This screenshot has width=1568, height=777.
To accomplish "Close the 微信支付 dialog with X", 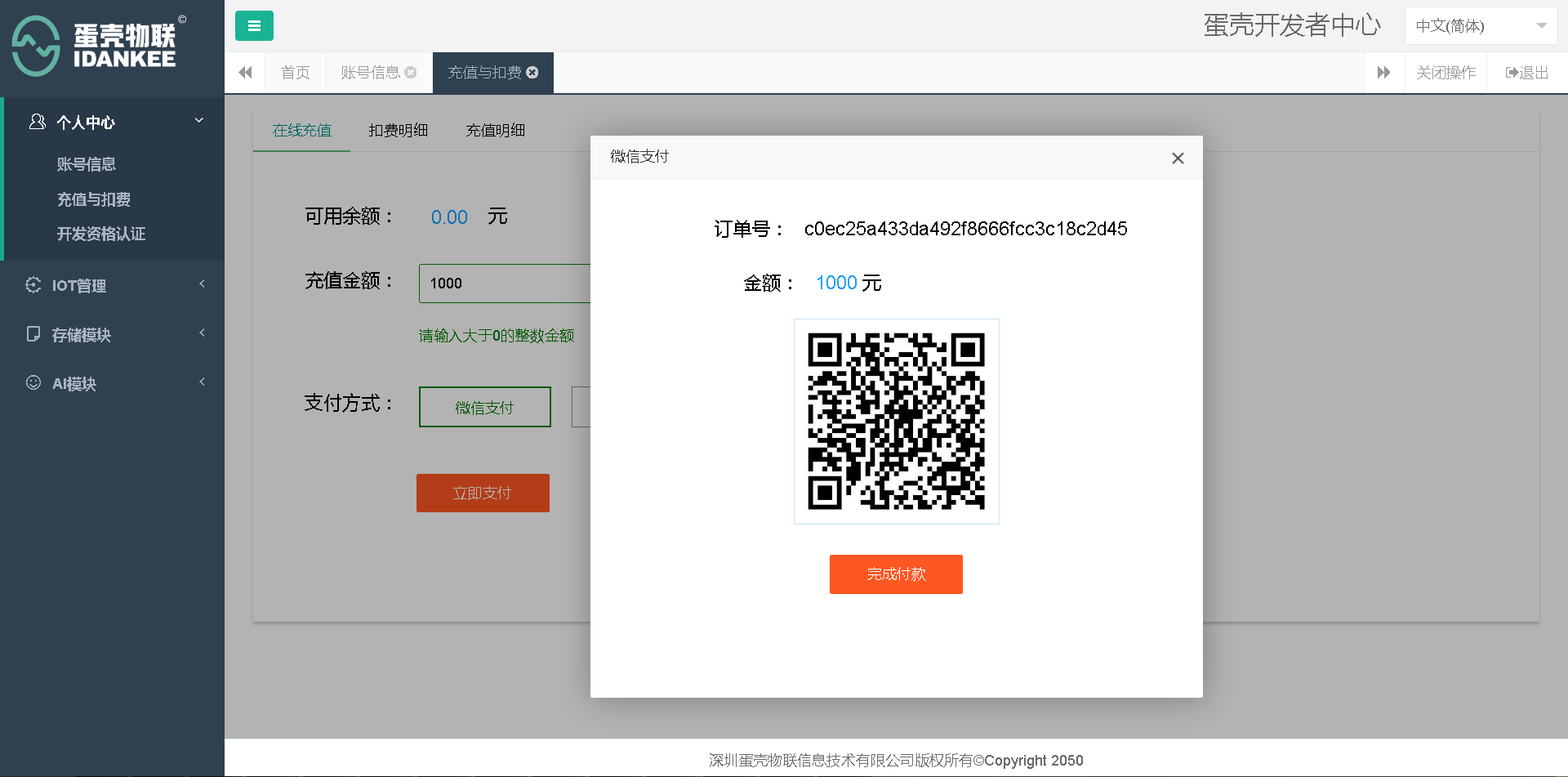I will 1178,159.
